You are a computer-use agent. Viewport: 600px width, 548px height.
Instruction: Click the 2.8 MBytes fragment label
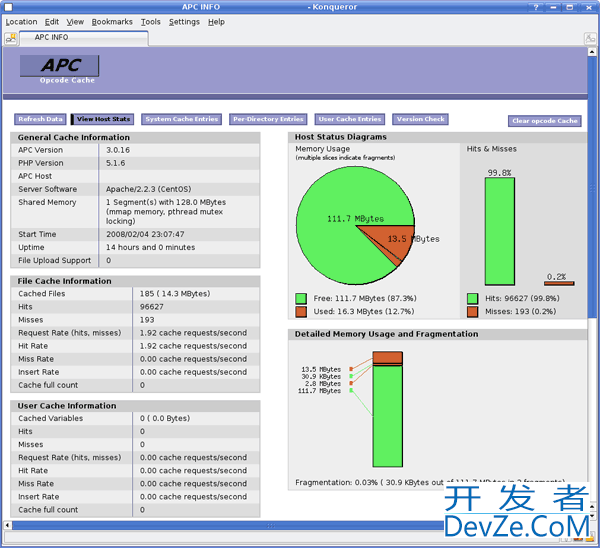pos(323,383)
